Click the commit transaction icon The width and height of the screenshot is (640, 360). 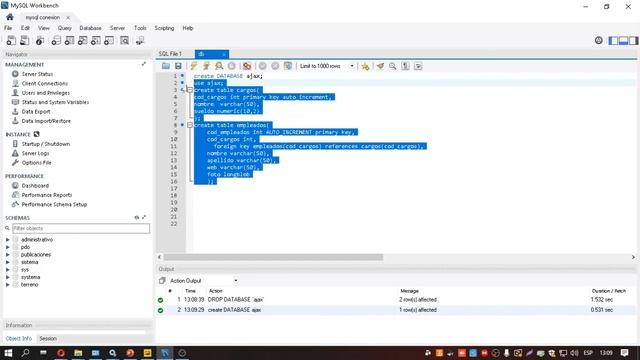pyautogui.click(x=262, y=66)
